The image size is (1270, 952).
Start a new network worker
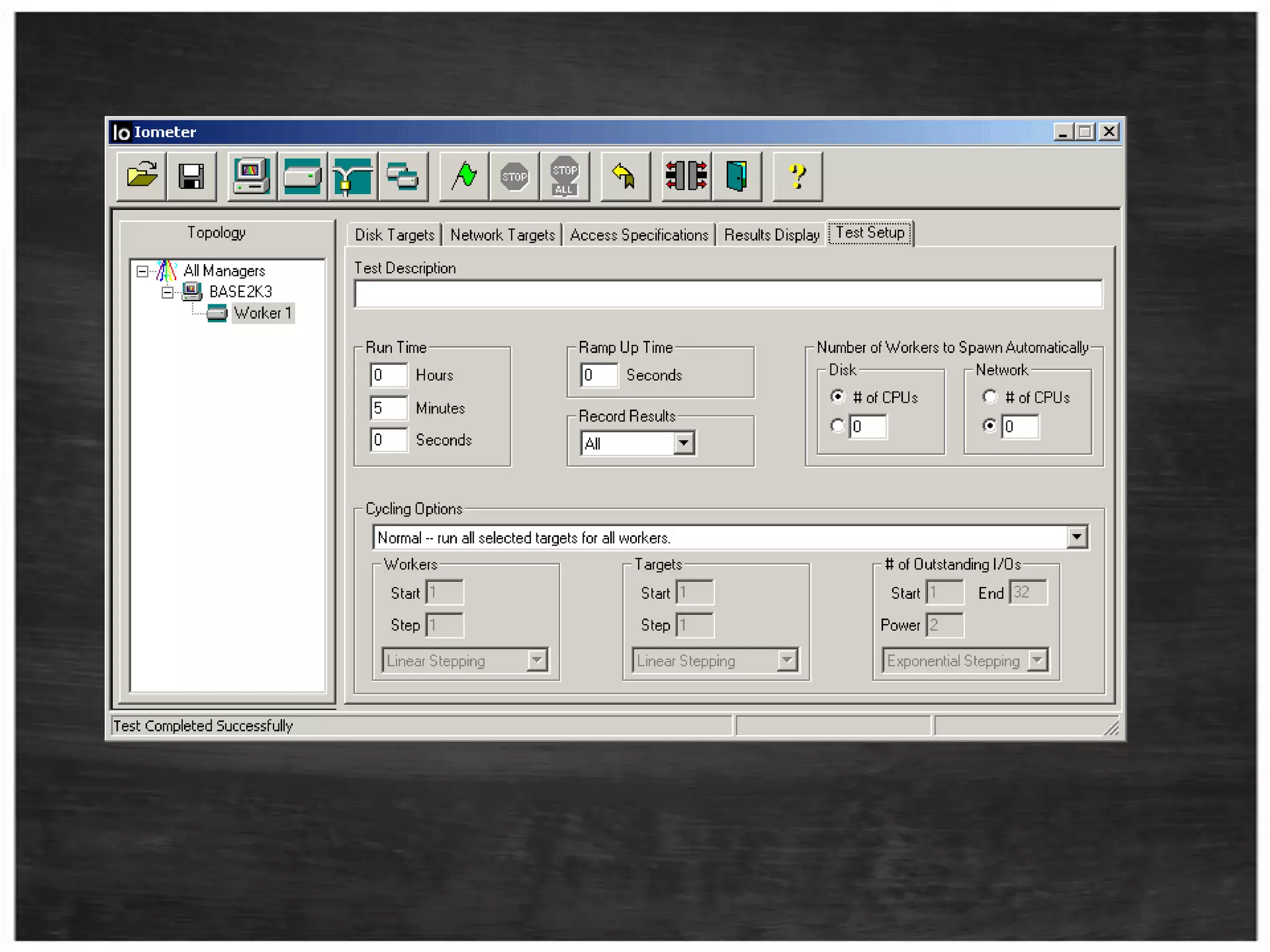352,177
